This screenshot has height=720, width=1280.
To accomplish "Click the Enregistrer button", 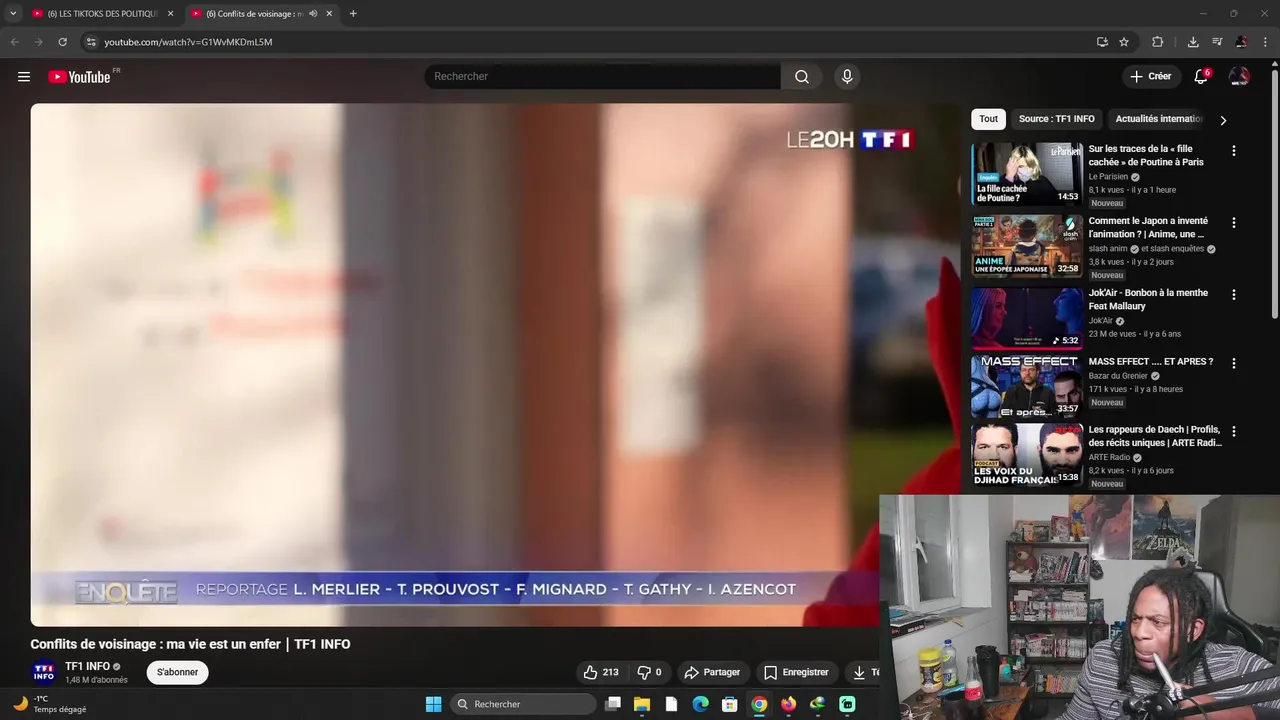I will point(796,672).
